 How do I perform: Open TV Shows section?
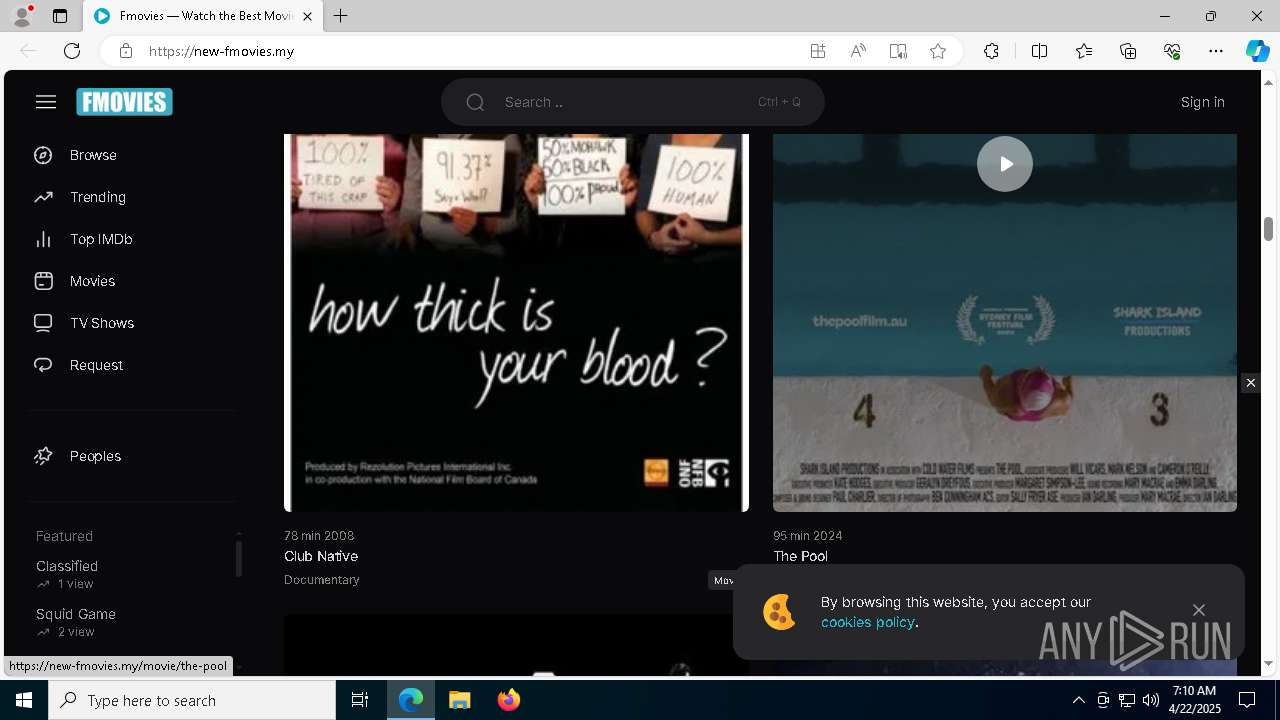click(102, 323)
